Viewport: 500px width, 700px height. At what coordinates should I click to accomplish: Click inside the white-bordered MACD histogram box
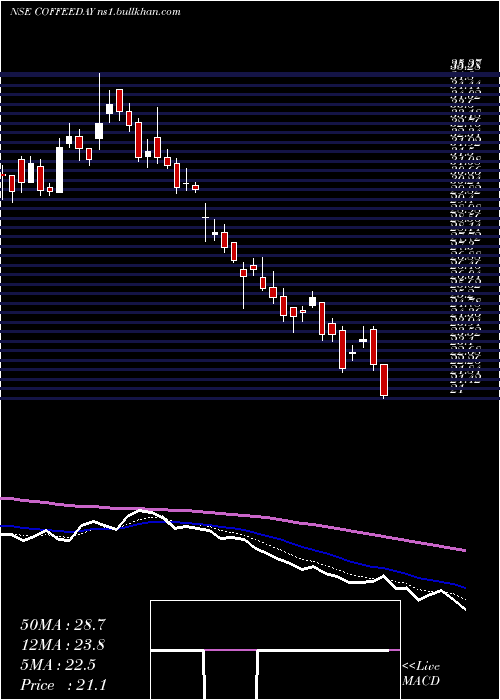coord(275,650)
